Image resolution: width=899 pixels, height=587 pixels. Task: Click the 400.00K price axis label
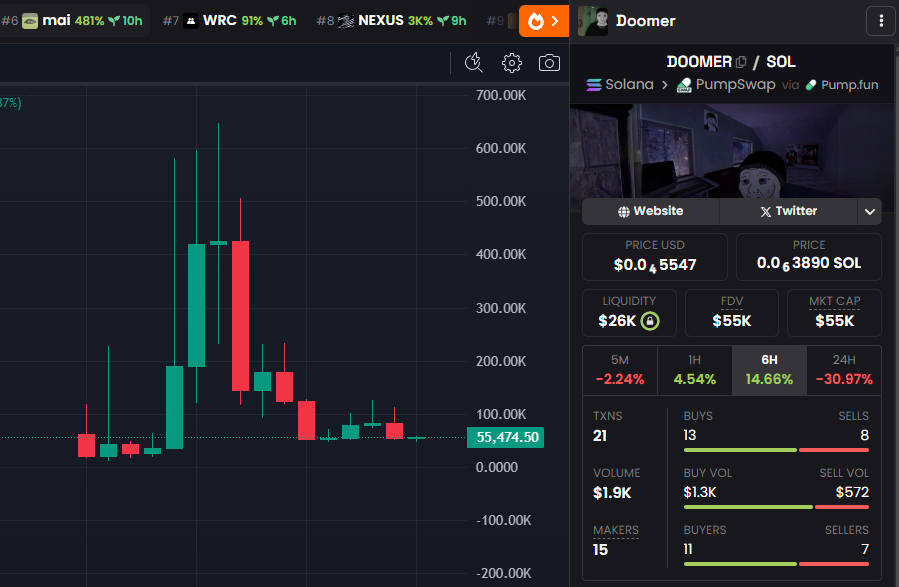coord(501,254)
